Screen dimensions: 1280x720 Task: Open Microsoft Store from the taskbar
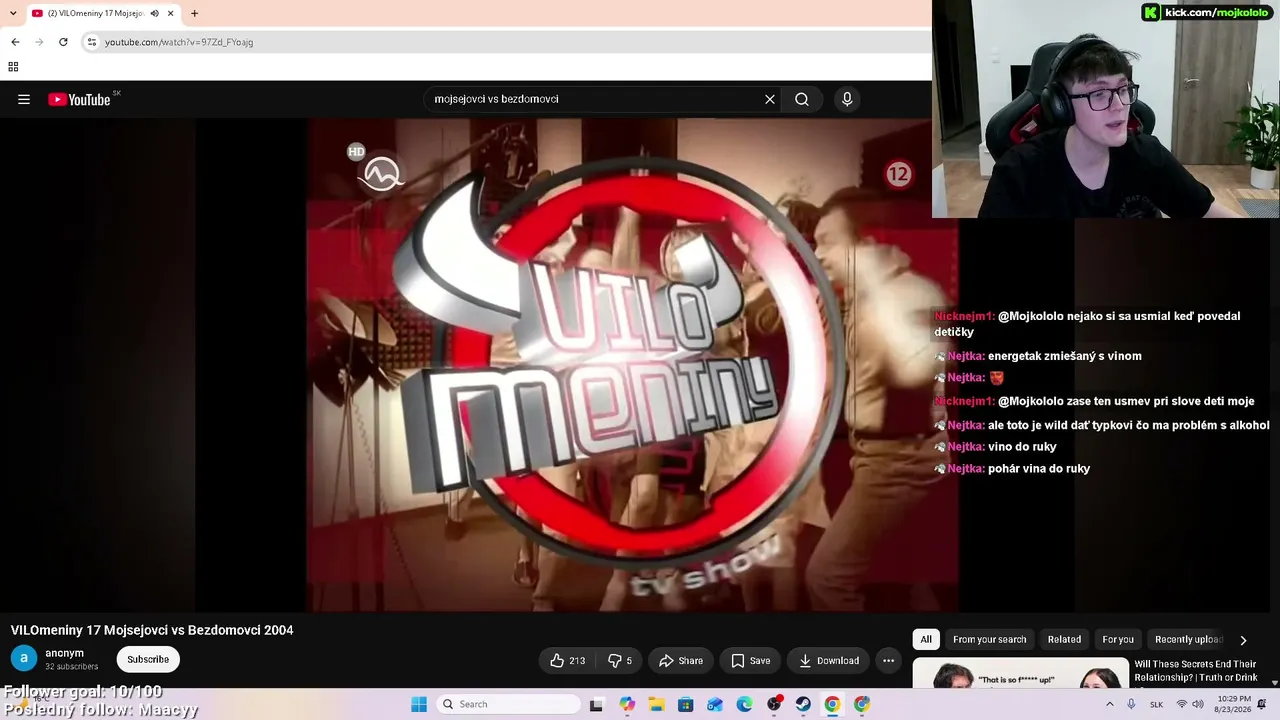coord(685,704)
